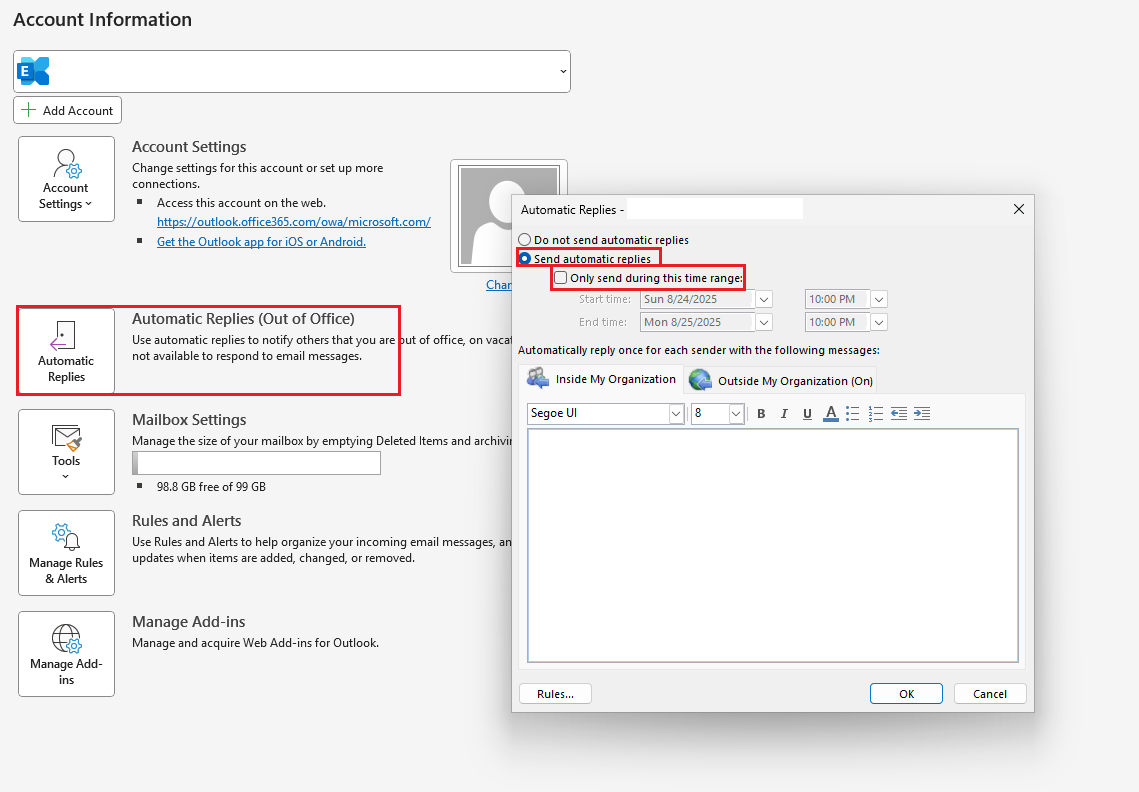Click inside the auto-reply message text box
This screenshot has width=1139, height=792.
coord(773,546)
